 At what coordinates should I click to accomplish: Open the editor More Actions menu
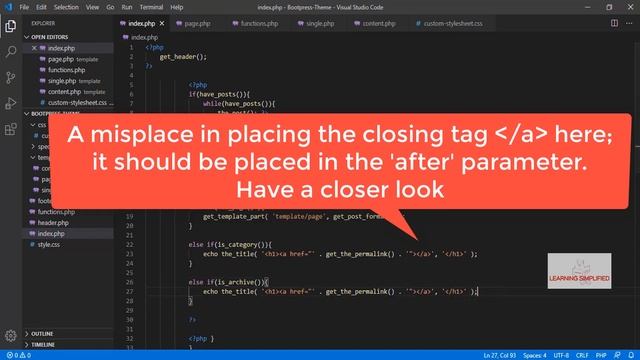(629, 23)
